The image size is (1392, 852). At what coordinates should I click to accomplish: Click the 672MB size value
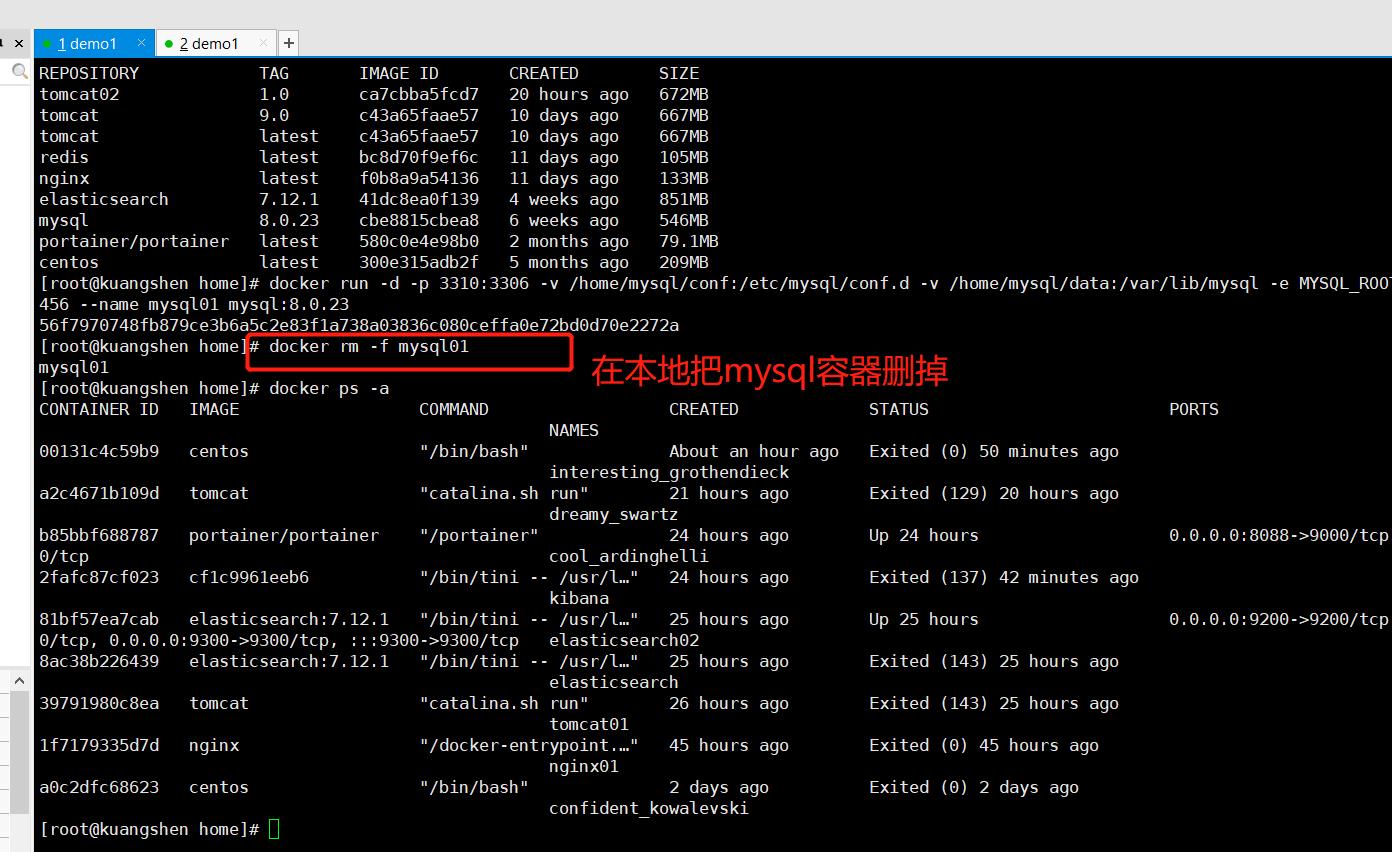(x=684, y=94)
